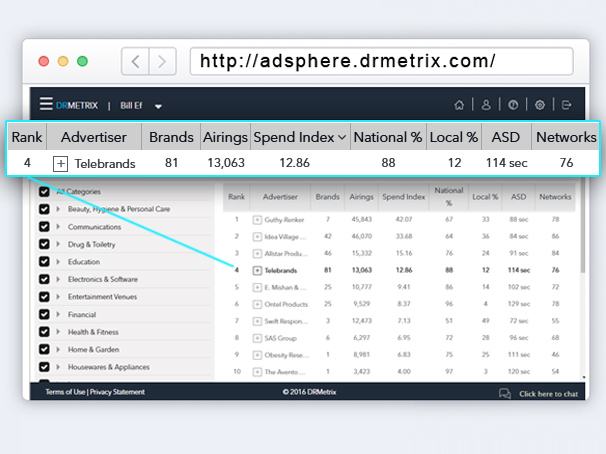Expand the Education category arrow
Image resolution: width=606 pixels, height=454 pixels.
click(58, 262)
